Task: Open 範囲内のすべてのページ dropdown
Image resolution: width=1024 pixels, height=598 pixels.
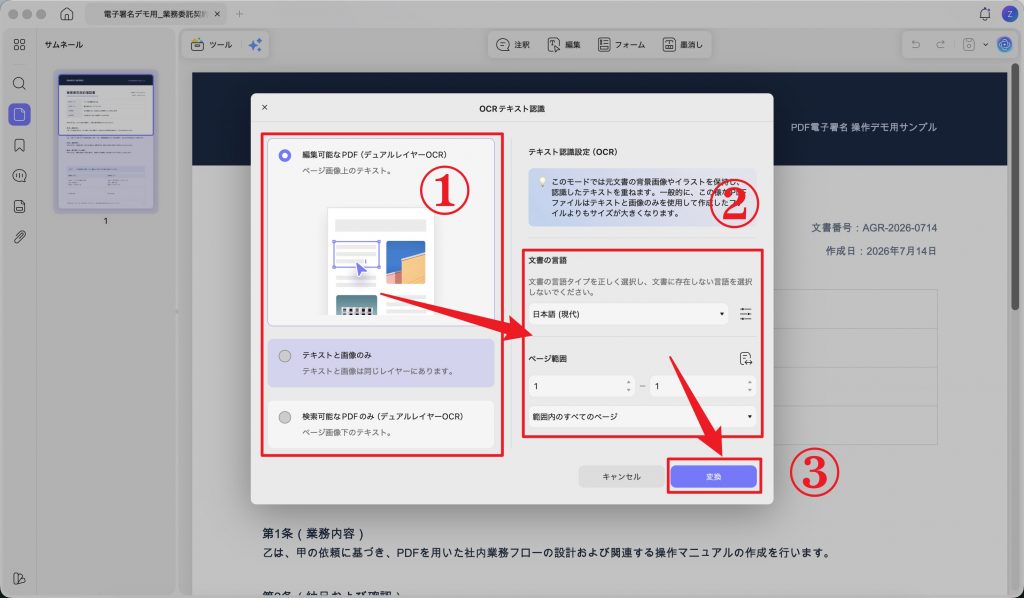Action: click(x=642, y=417)
